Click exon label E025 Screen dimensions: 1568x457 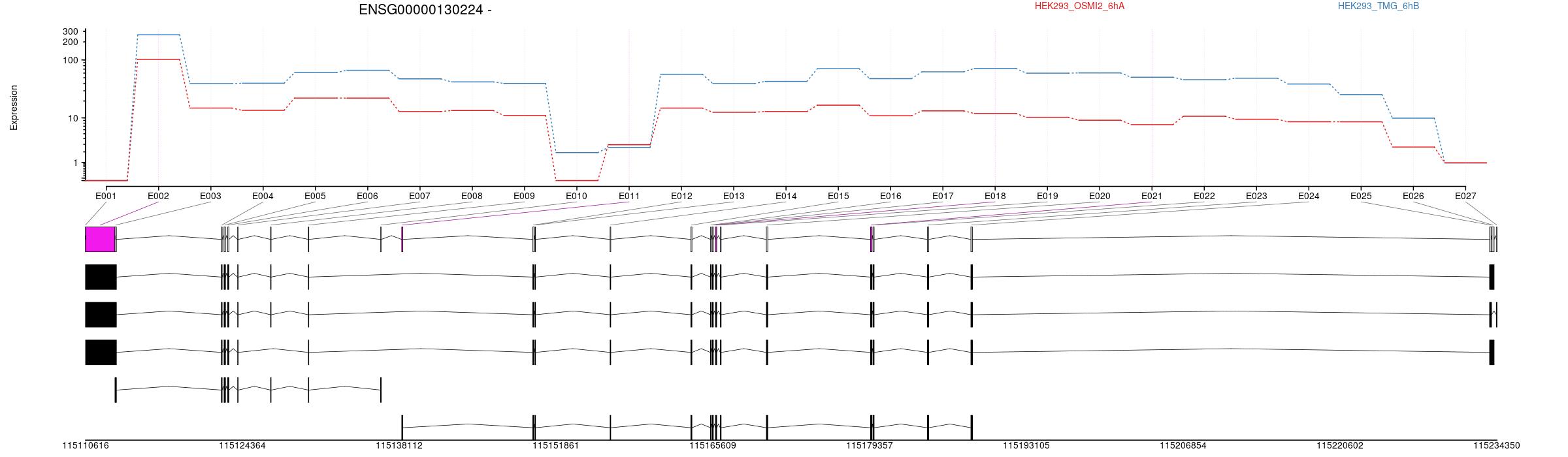(1361, 196)
